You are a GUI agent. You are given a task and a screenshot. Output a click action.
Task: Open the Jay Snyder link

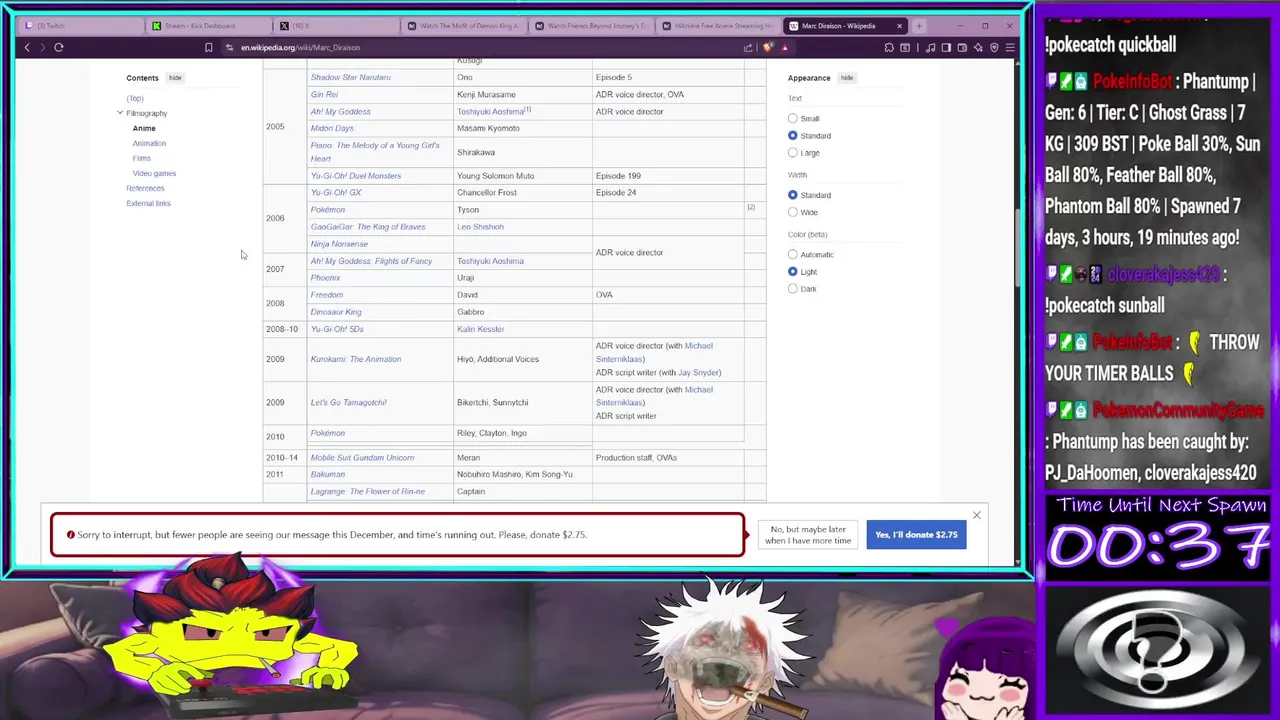pos(699,372)
